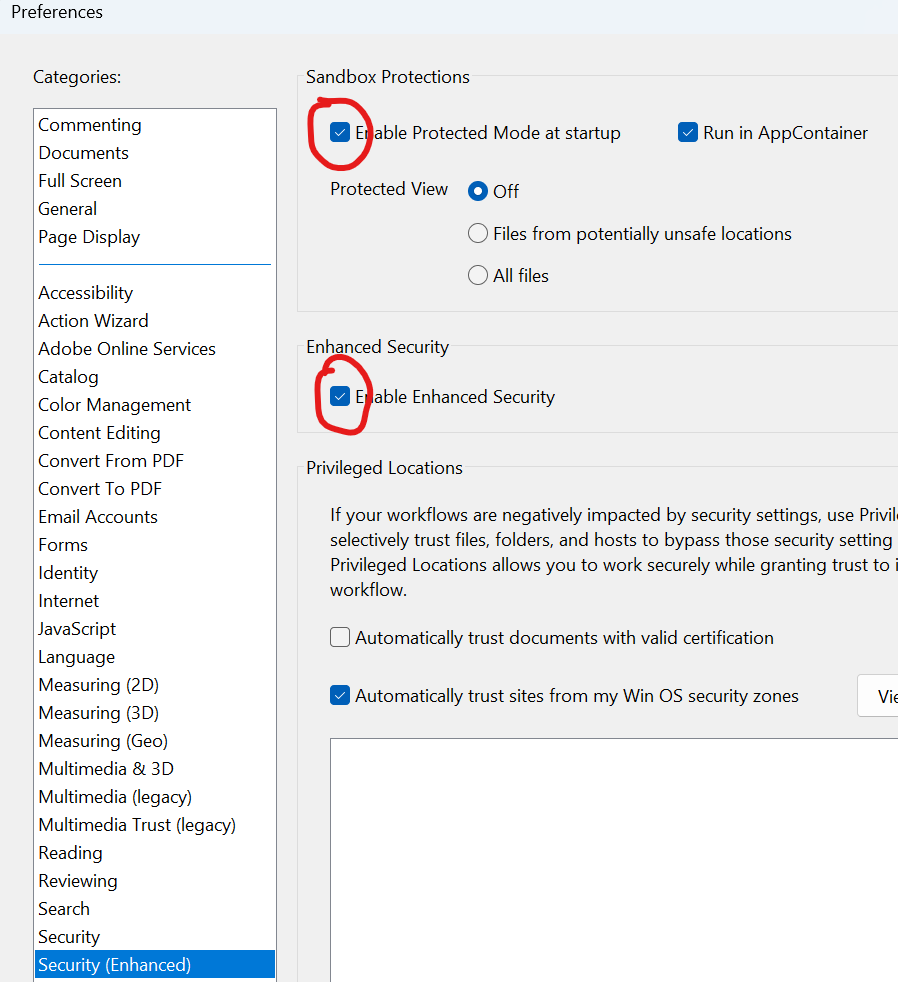Select the Security category
Screen dimensions: 898x982
(x=69, y=936)
